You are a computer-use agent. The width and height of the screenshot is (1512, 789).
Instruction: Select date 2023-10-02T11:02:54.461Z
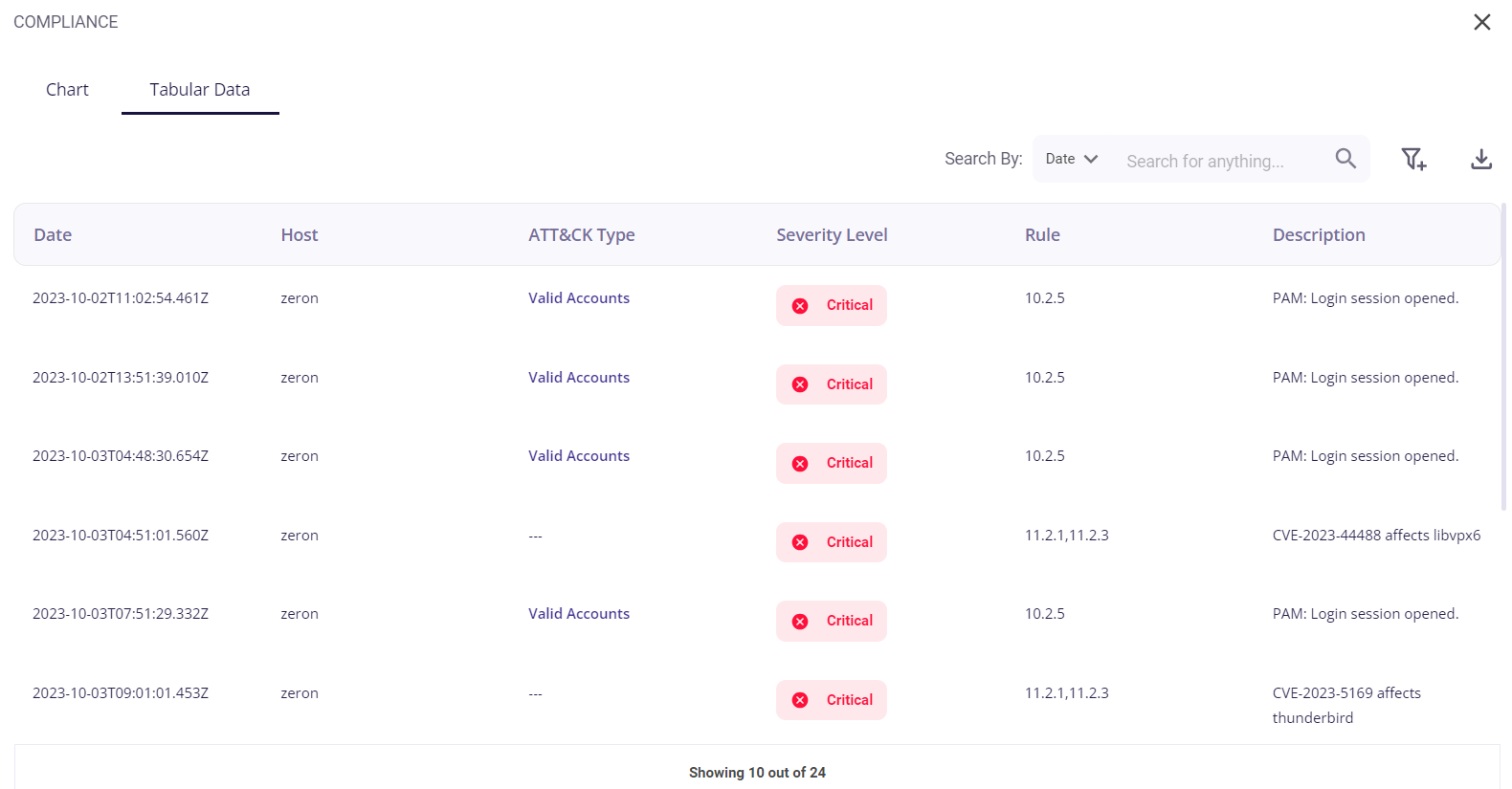(121, 297)
